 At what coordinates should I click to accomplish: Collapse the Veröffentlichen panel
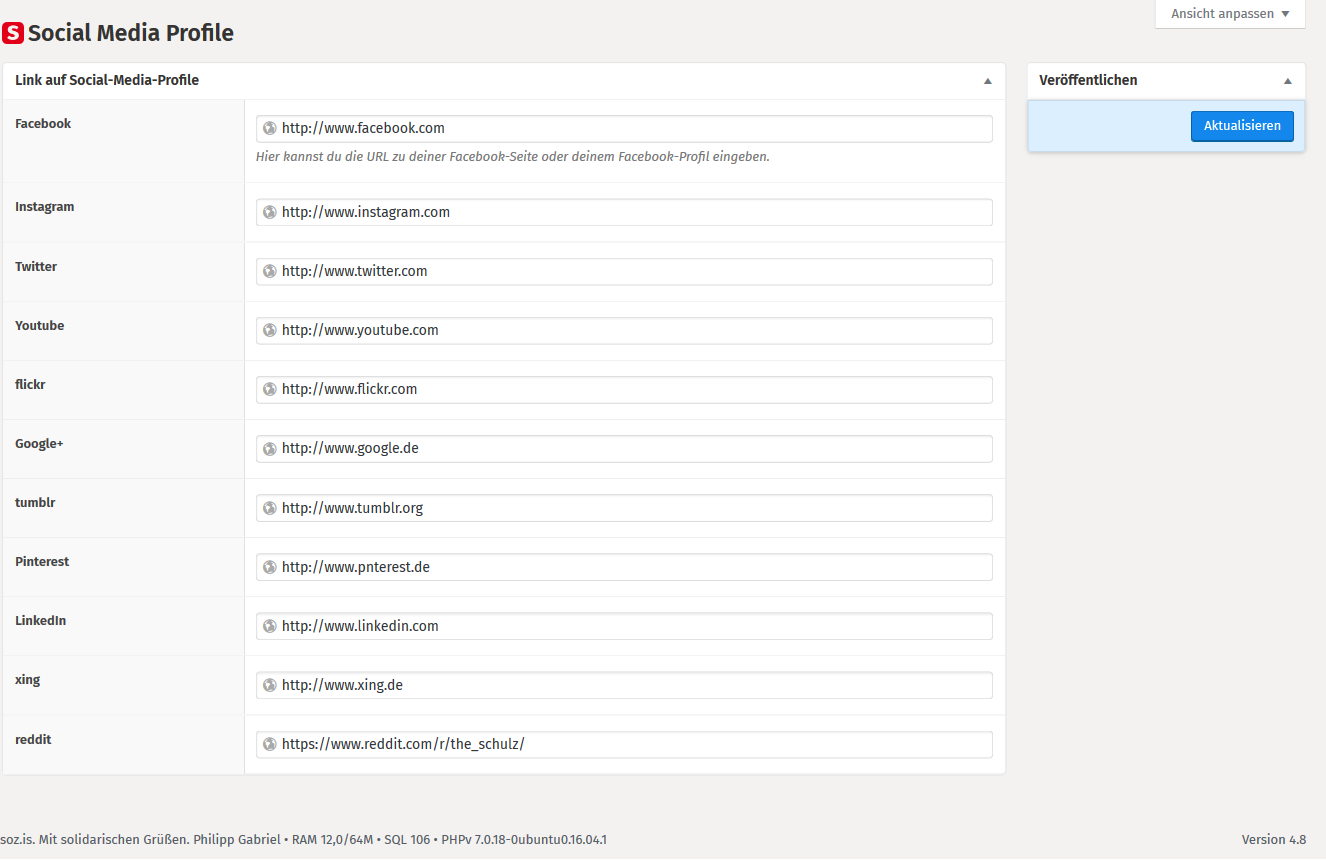pos(1287,81)
